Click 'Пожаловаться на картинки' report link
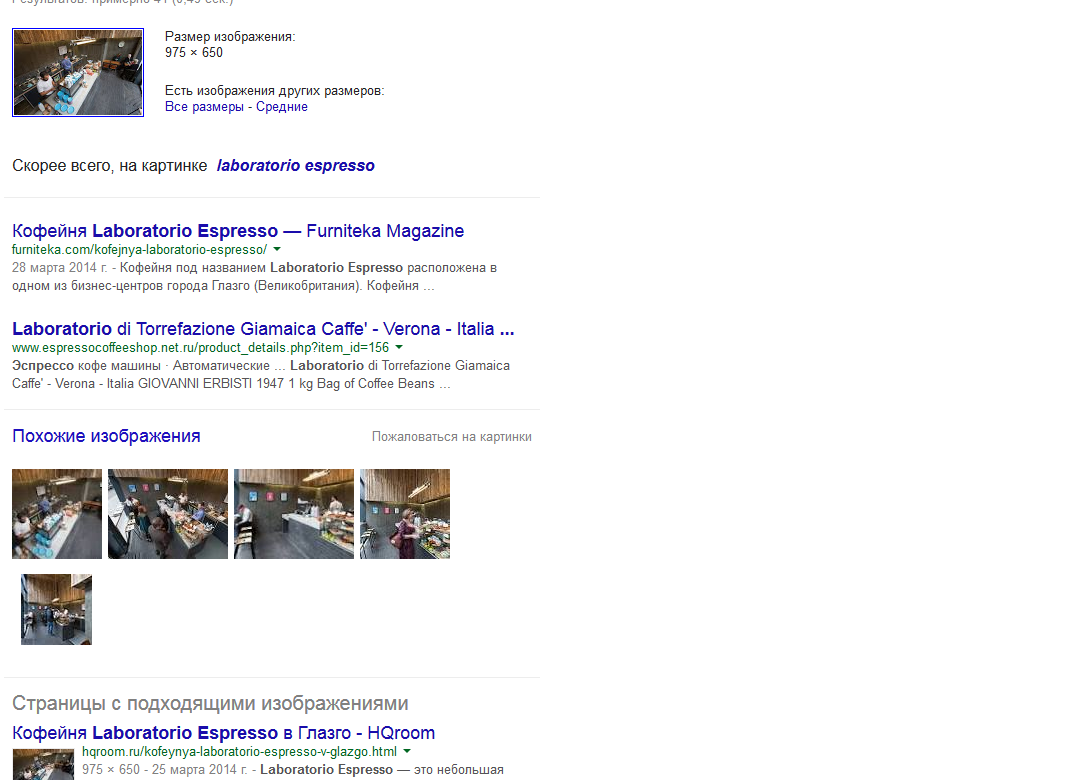Viewport: 1065px width, 780px height. coord(452,437)
